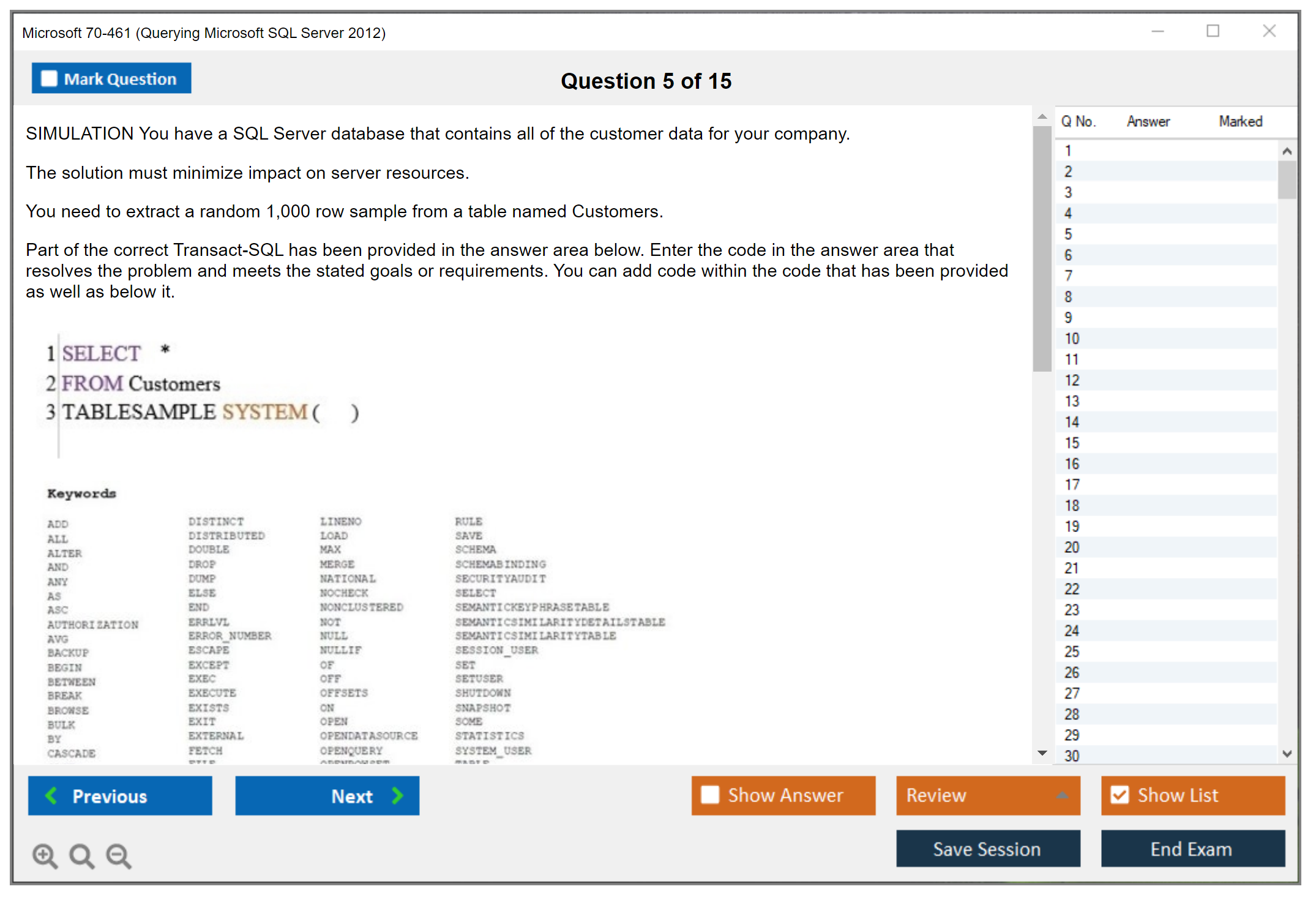Select question 5 in the list
Image resolution: width=1316 pixels, height=900 pixels.
click(1068, 234)
